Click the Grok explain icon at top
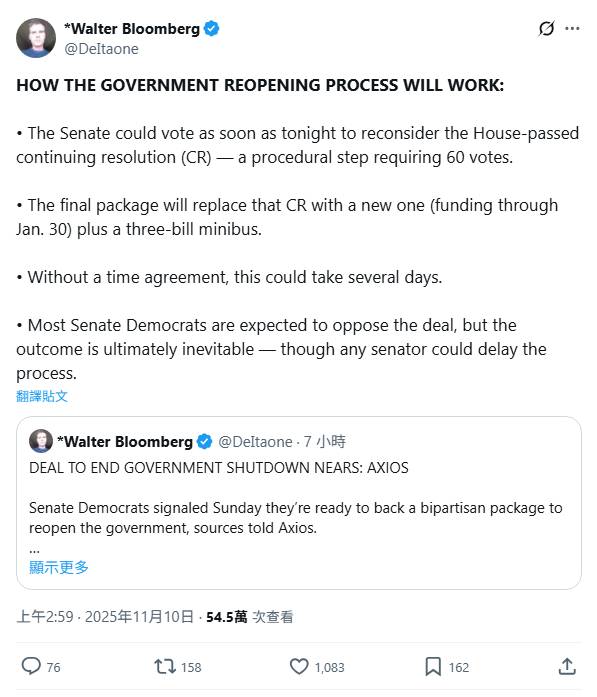Viewport: 597px width, 697px height. pos(546,28)
